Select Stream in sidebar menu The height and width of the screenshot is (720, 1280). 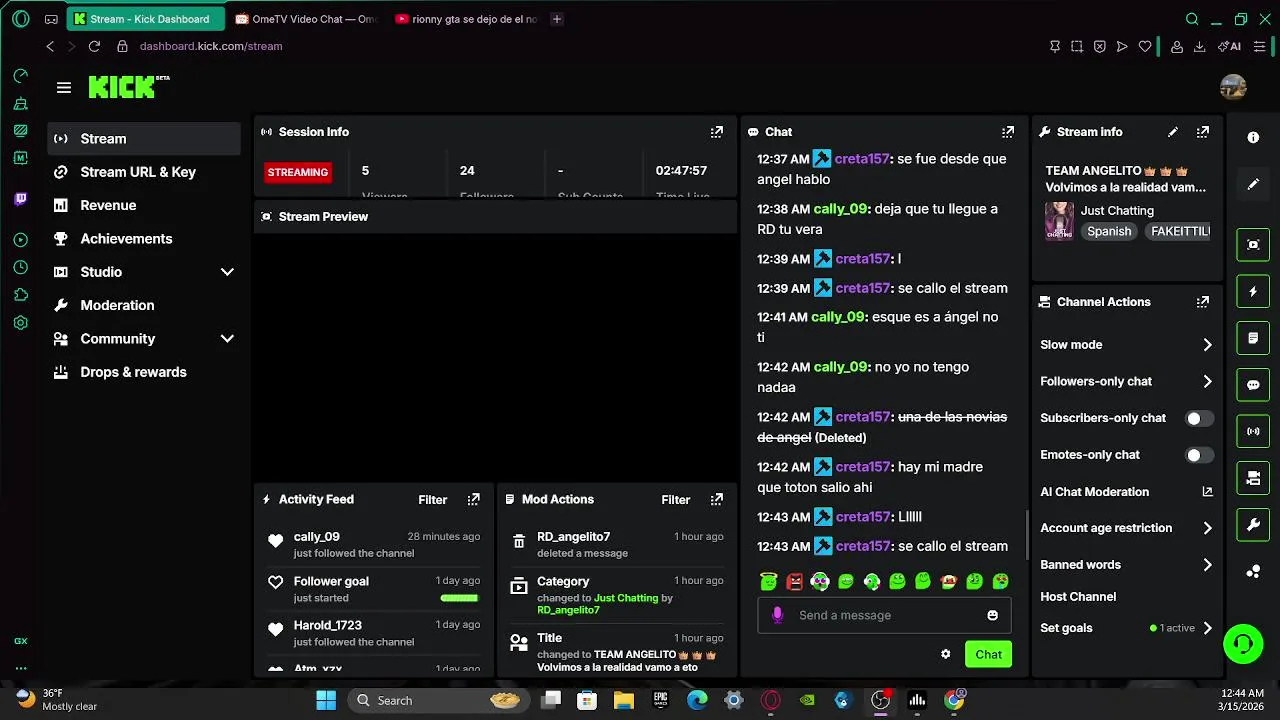144,139
